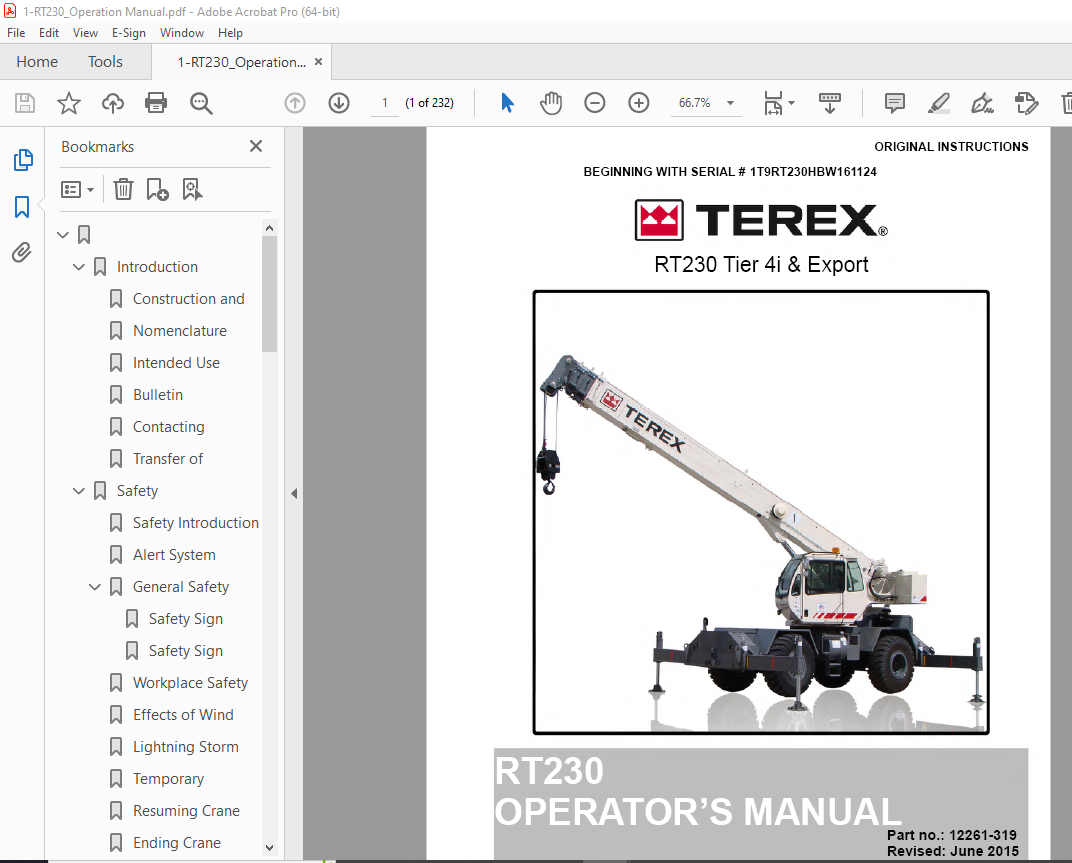Screen dimensions: 1072x863
Task: Collapse the General Safety bookmark
Action: click(95, 587)
